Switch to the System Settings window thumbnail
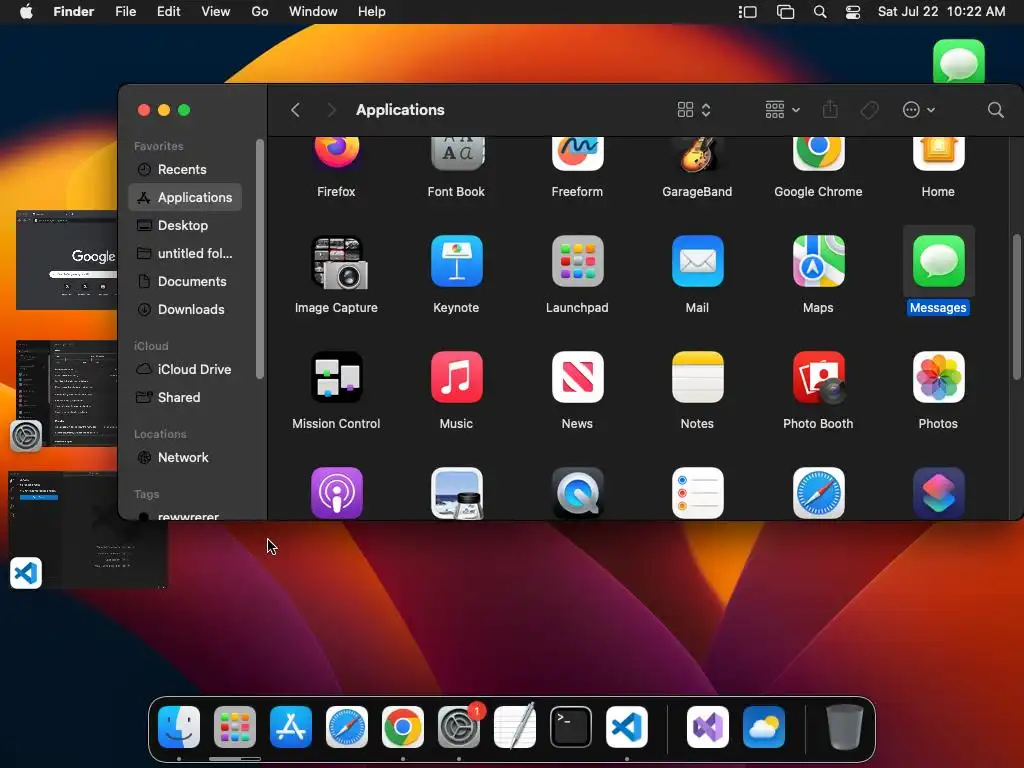 [67, 393]
